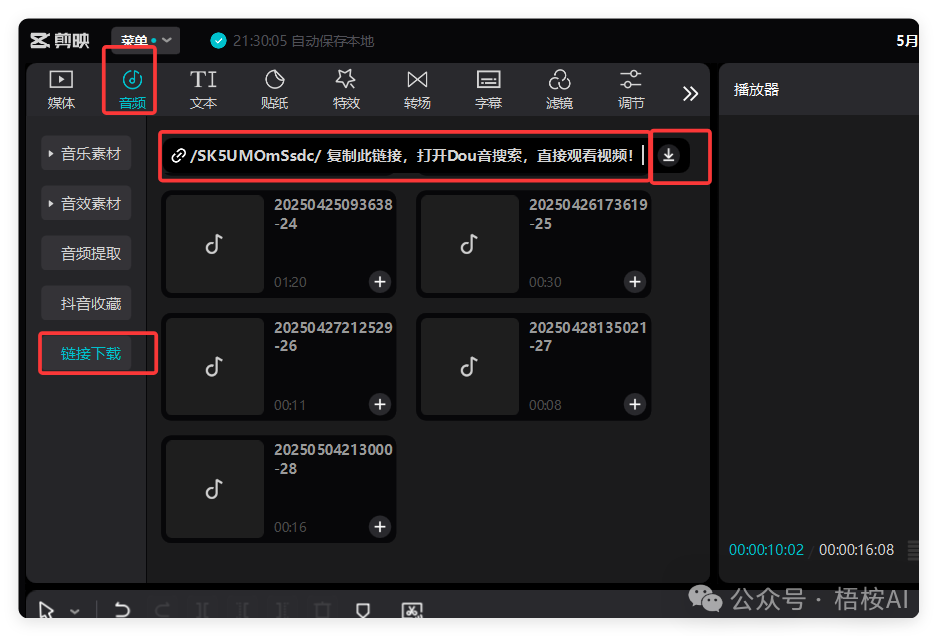
Task: Show more tabs with the double-chevron arrow
Action: click(690, 93)
